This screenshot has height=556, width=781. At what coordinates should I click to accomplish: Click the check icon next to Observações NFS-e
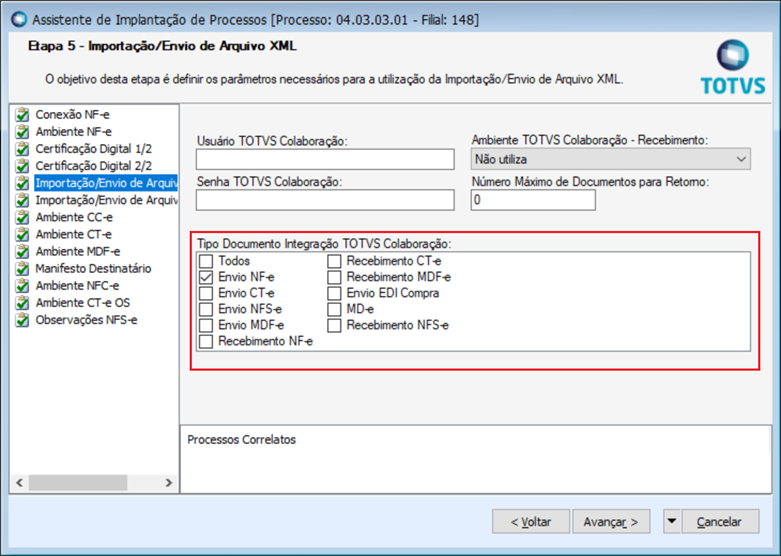pyautogui.click(x=23, y=320)
